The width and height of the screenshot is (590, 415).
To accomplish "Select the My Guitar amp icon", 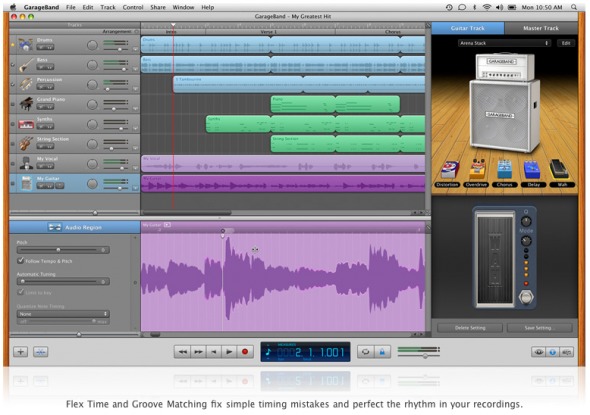I will click(26, 183).
